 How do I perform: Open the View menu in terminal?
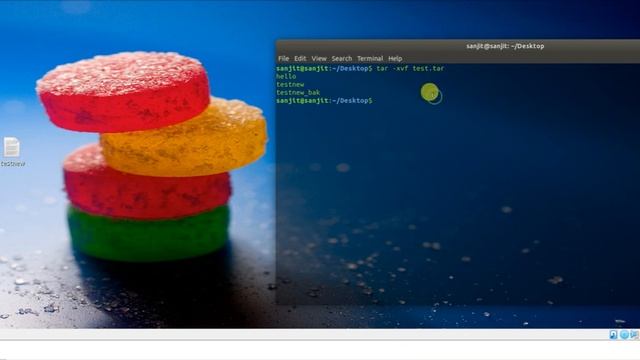click(x=319, y=58)
